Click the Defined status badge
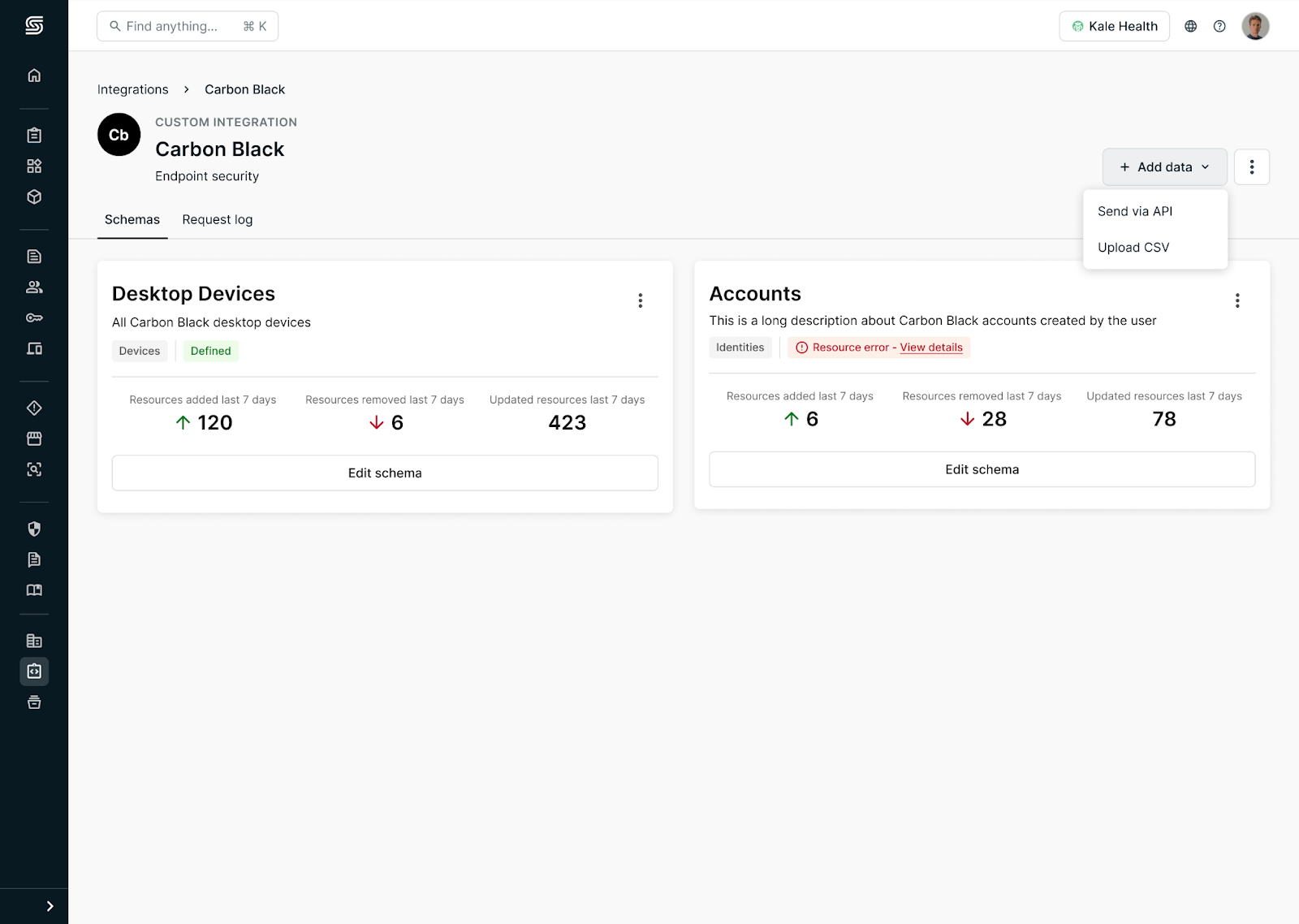Image resolution: width=1299 pixels, height=924 pixels. (211, 352)
